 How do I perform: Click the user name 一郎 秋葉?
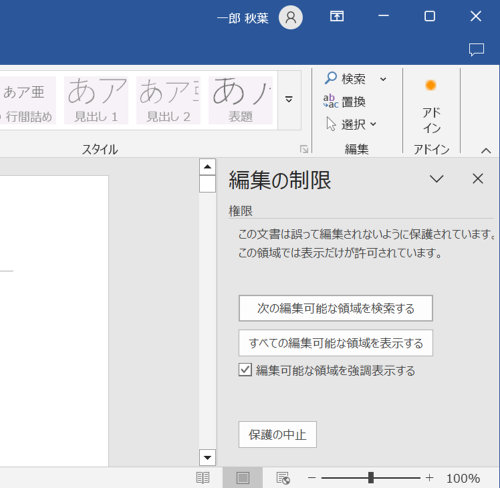pyautogui.click(x=243, y=18)
